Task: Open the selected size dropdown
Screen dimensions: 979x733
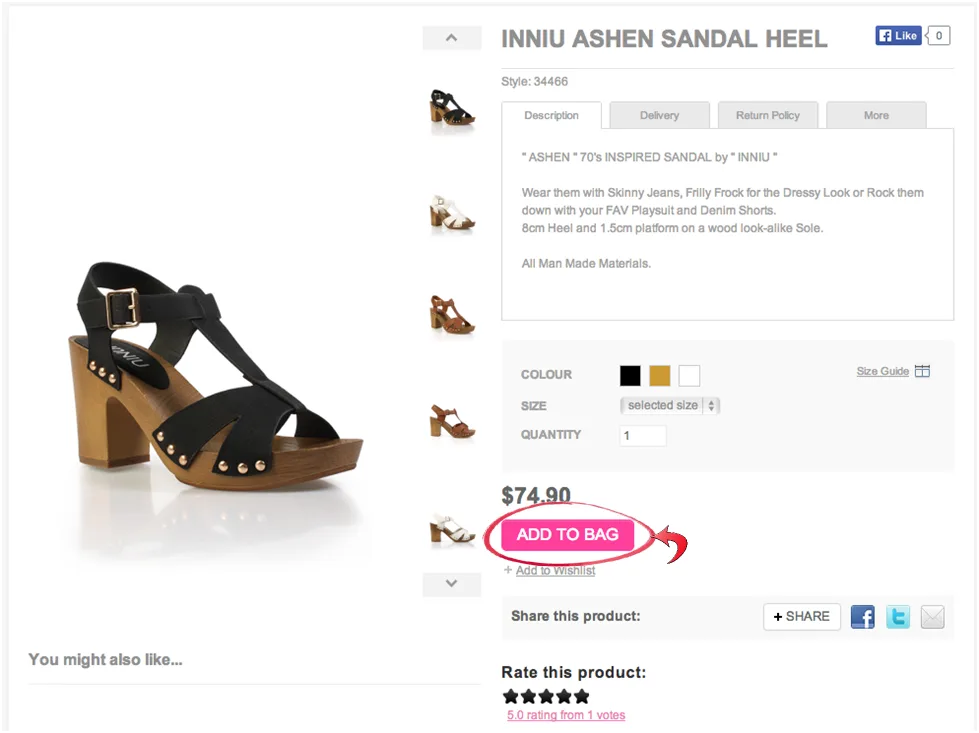Action: 670,406
